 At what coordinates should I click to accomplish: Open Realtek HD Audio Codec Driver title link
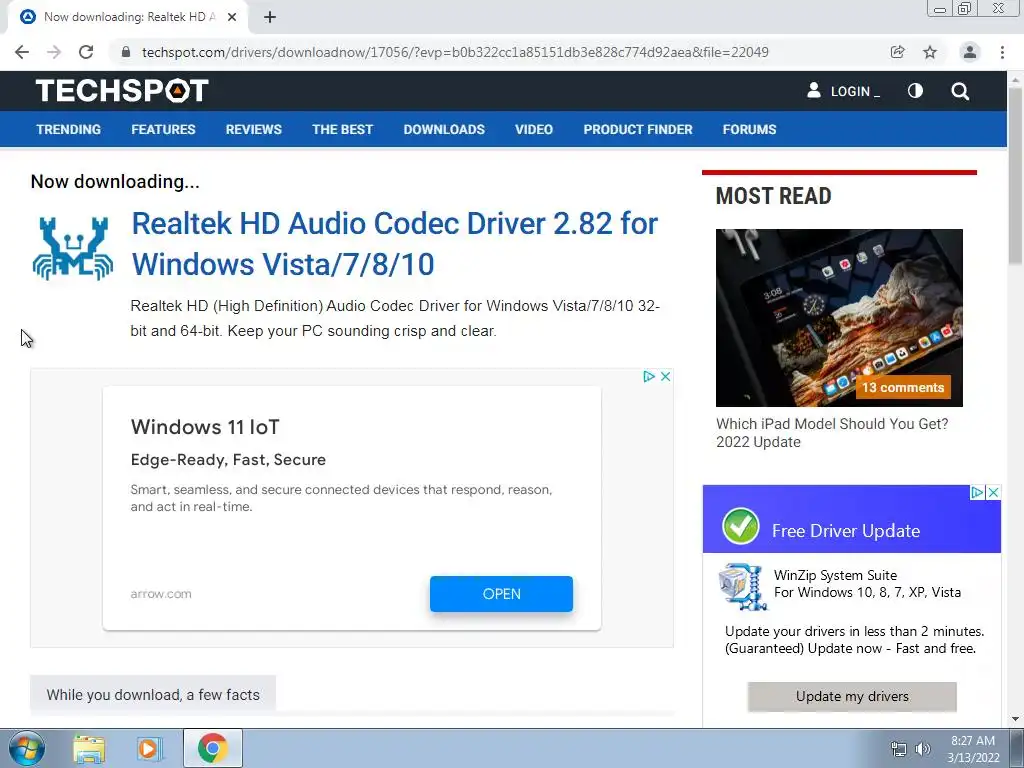click(x=394, y=244)
